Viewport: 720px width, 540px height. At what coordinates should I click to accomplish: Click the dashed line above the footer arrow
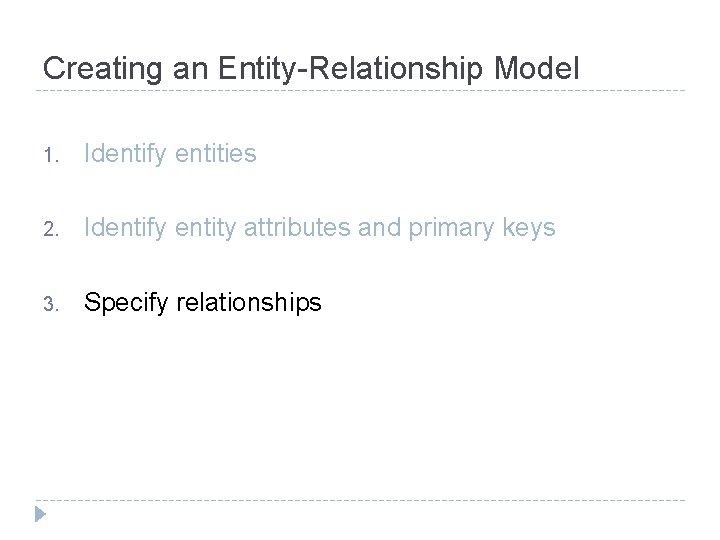pyautogui.click(x=360, y=499)
